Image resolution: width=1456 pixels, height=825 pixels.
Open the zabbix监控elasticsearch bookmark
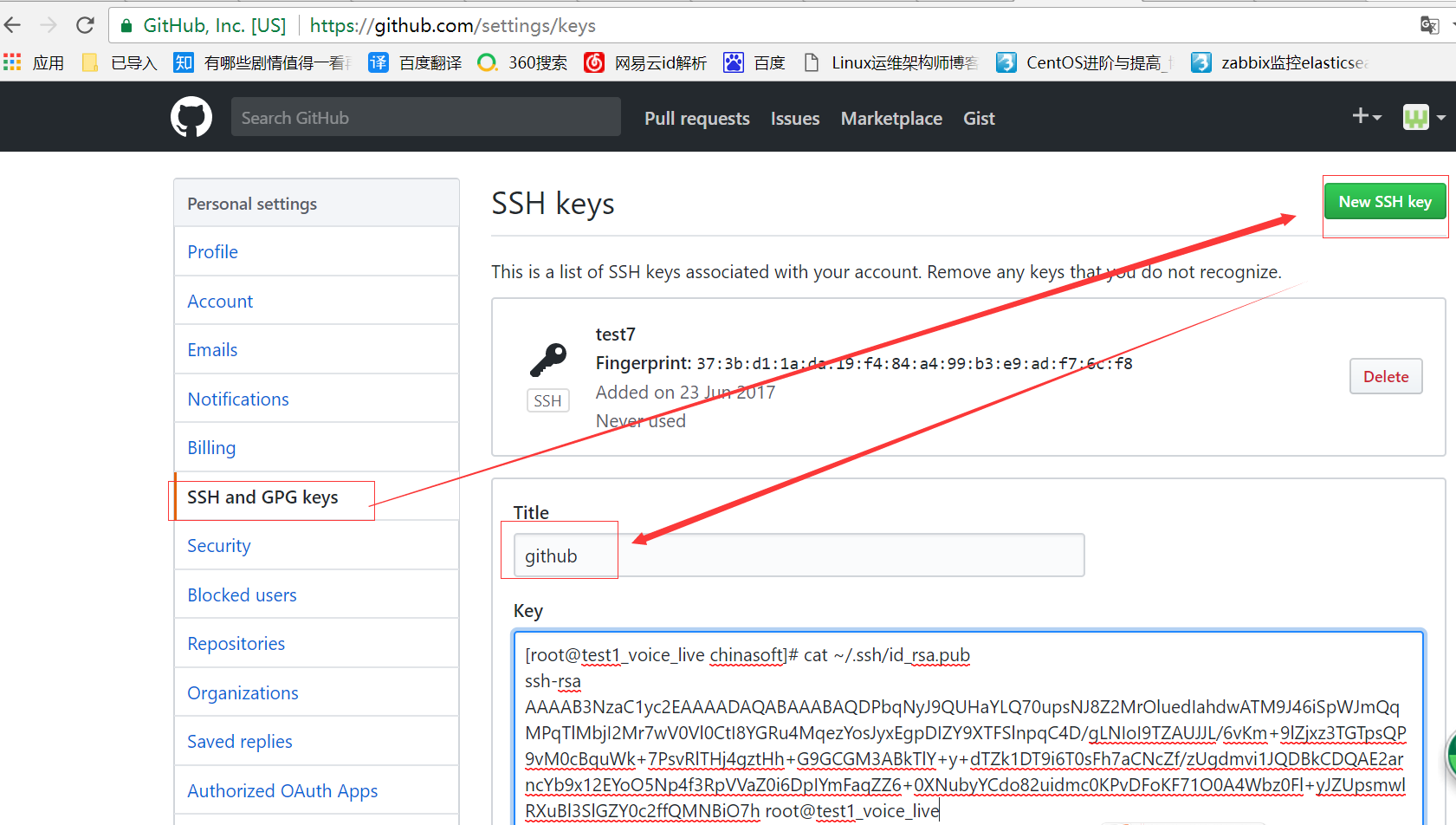pyautogui.click(x=1280, y=62)
